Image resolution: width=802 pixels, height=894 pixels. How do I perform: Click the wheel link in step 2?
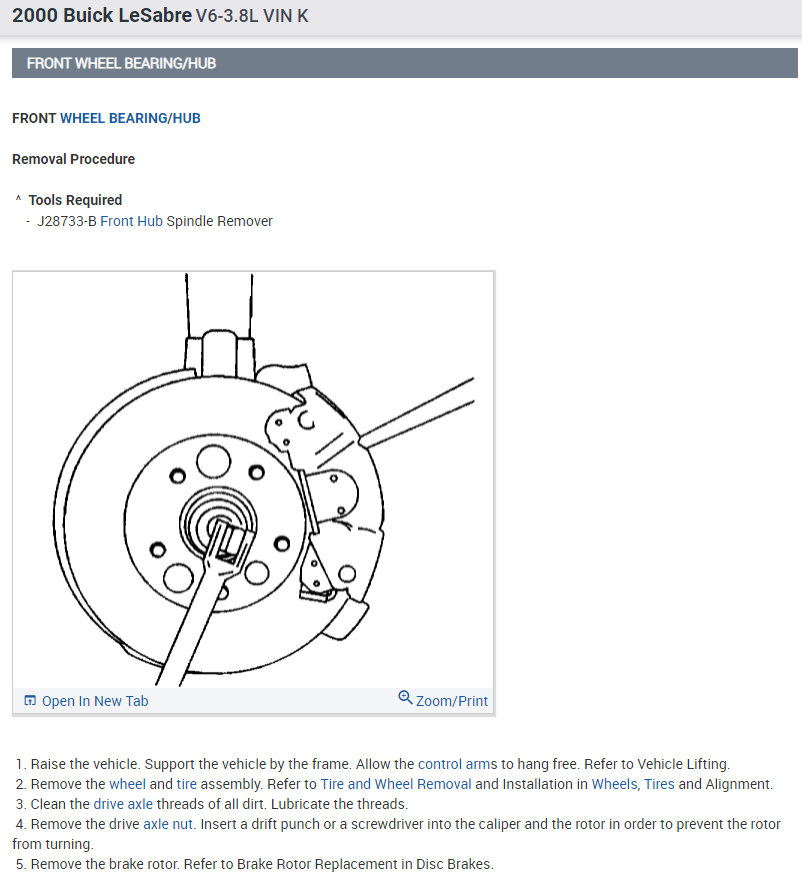127,784
